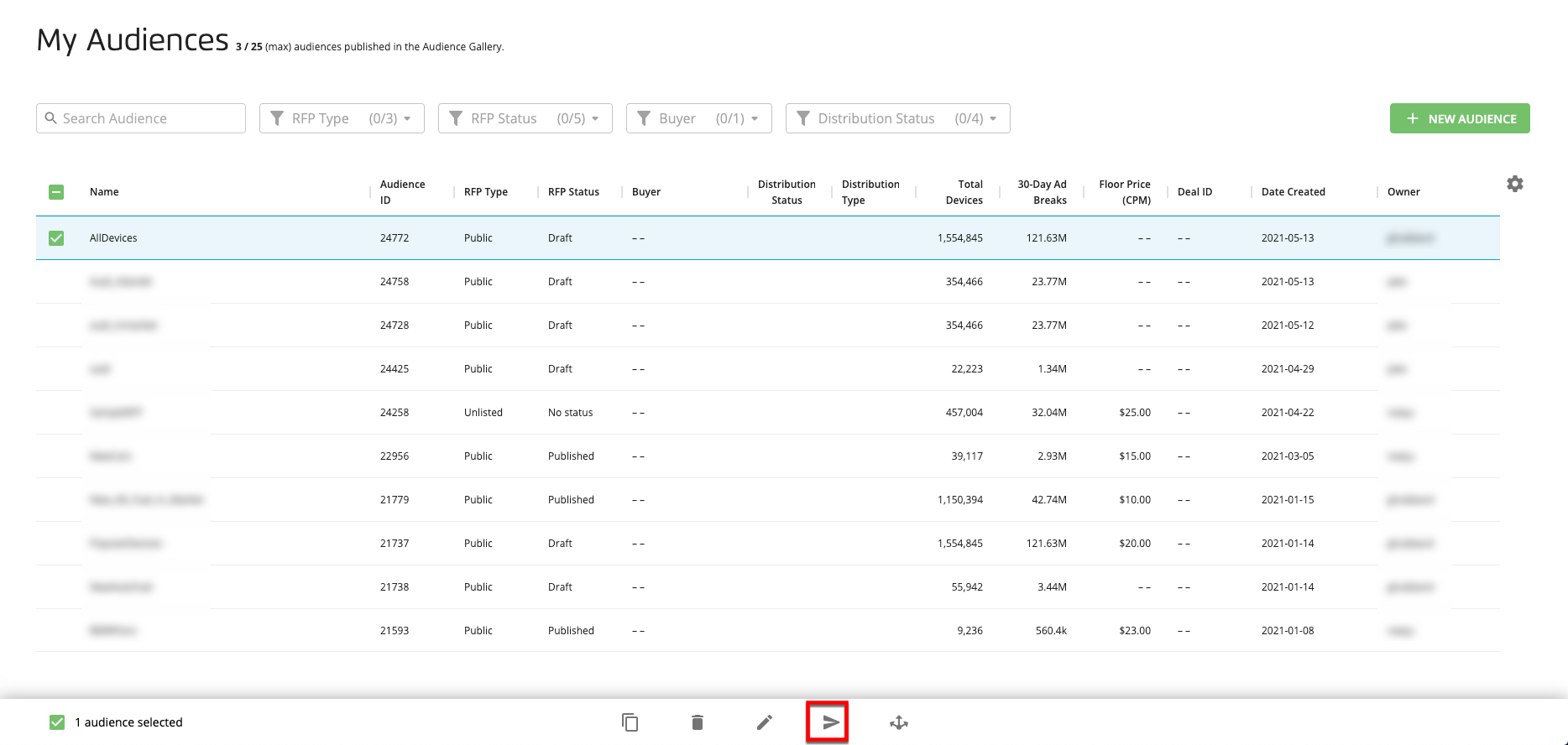Sort by Total Devices column header
1568x745 pixels.
click(964, 192)
